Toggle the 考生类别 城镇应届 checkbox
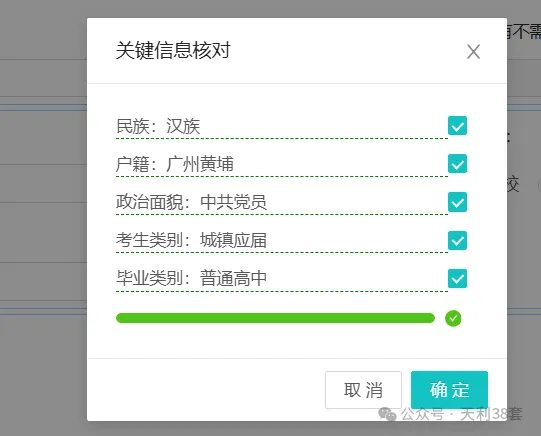The width and height of the screenshot is (541, 436). (x=458, y=240)
